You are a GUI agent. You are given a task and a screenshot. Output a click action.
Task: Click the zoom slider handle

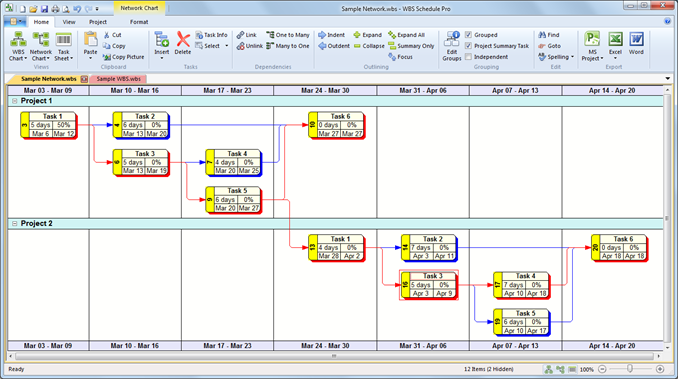coord(630,369)
